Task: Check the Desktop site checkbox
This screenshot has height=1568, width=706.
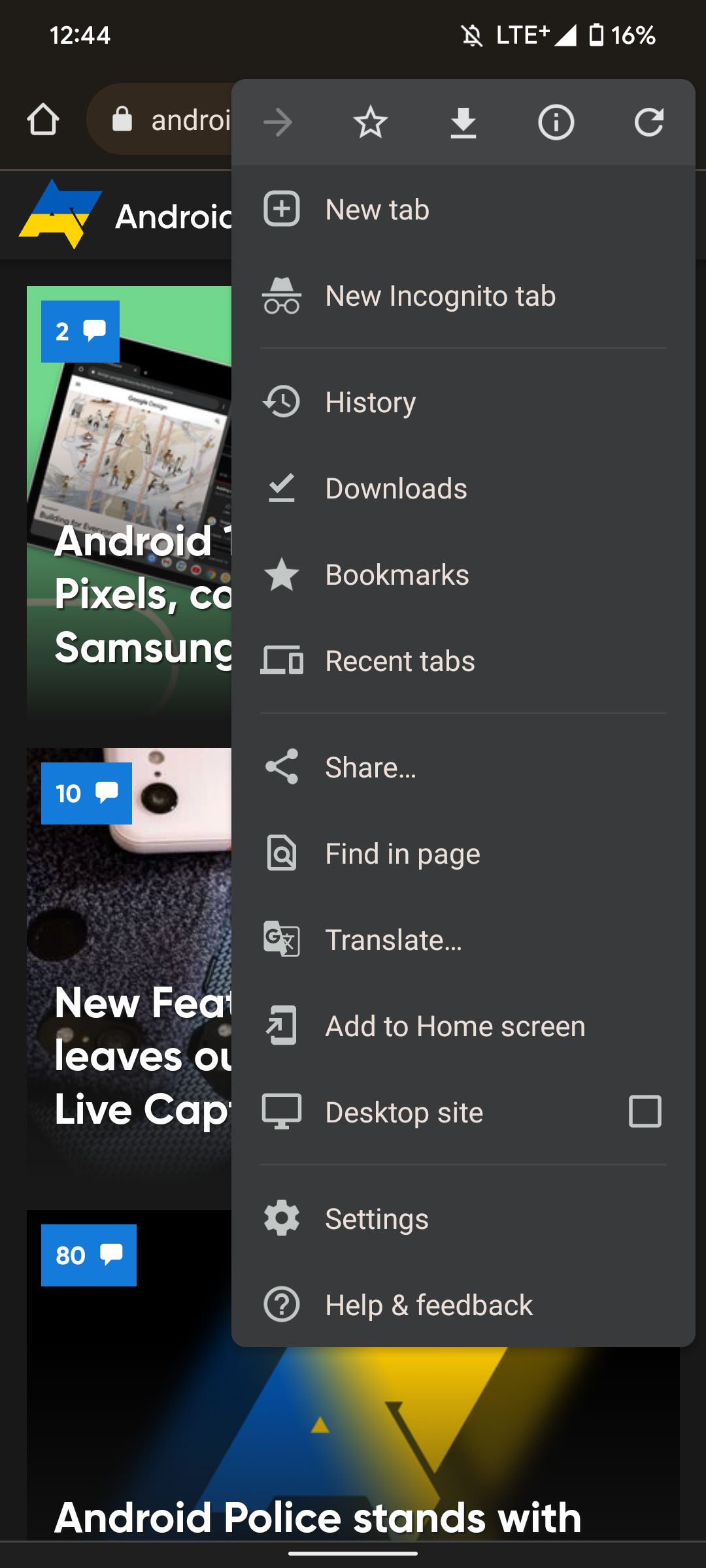Action: tap(645, 1112)
